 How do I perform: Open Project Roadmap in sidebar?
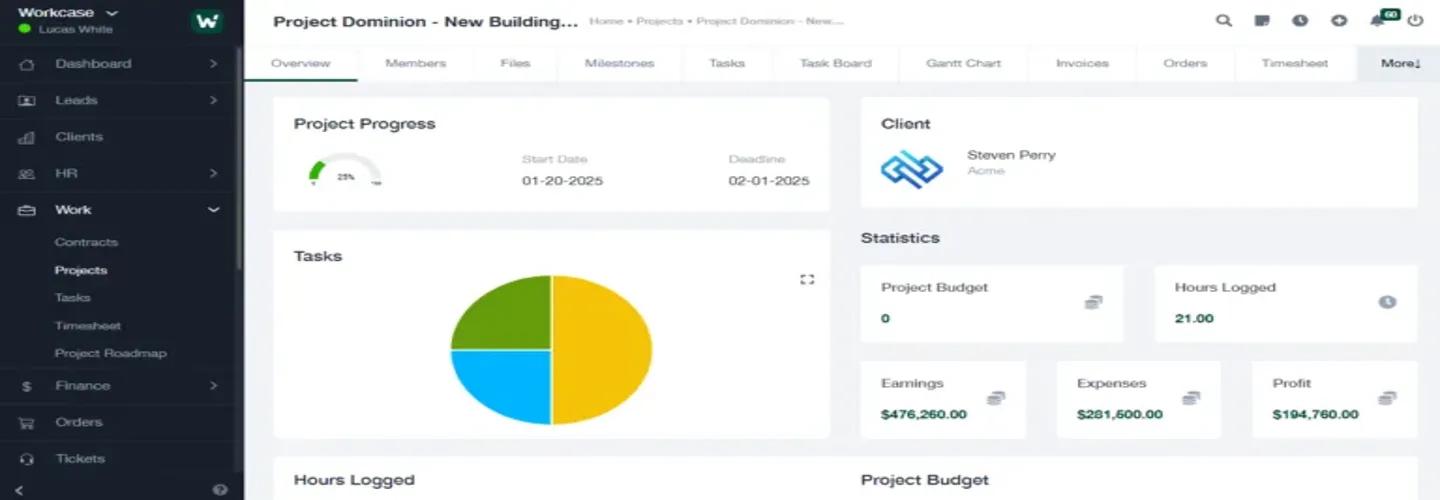(x=110, y=353)
